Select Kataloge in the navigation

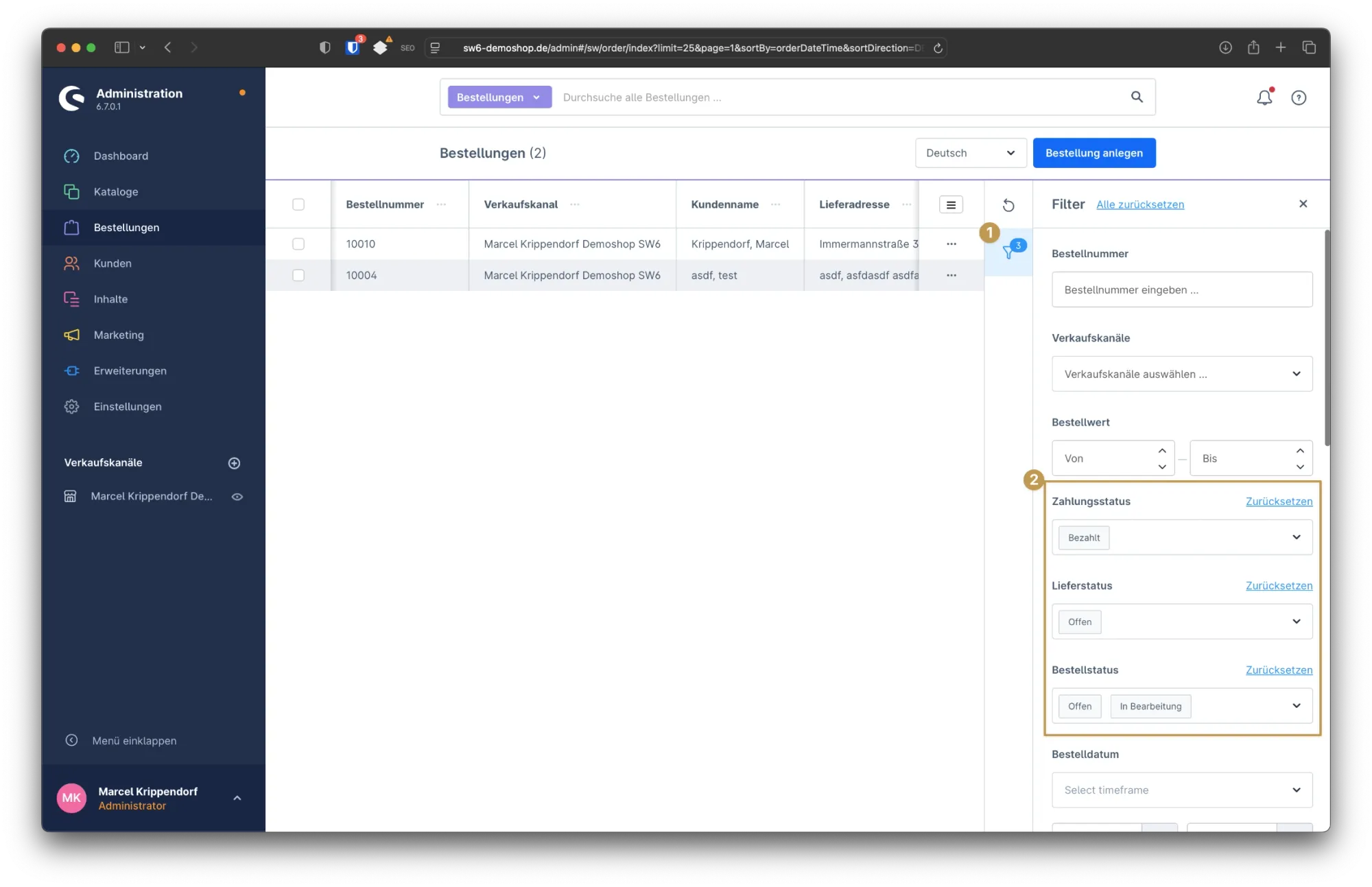click(x=115, y=191)
